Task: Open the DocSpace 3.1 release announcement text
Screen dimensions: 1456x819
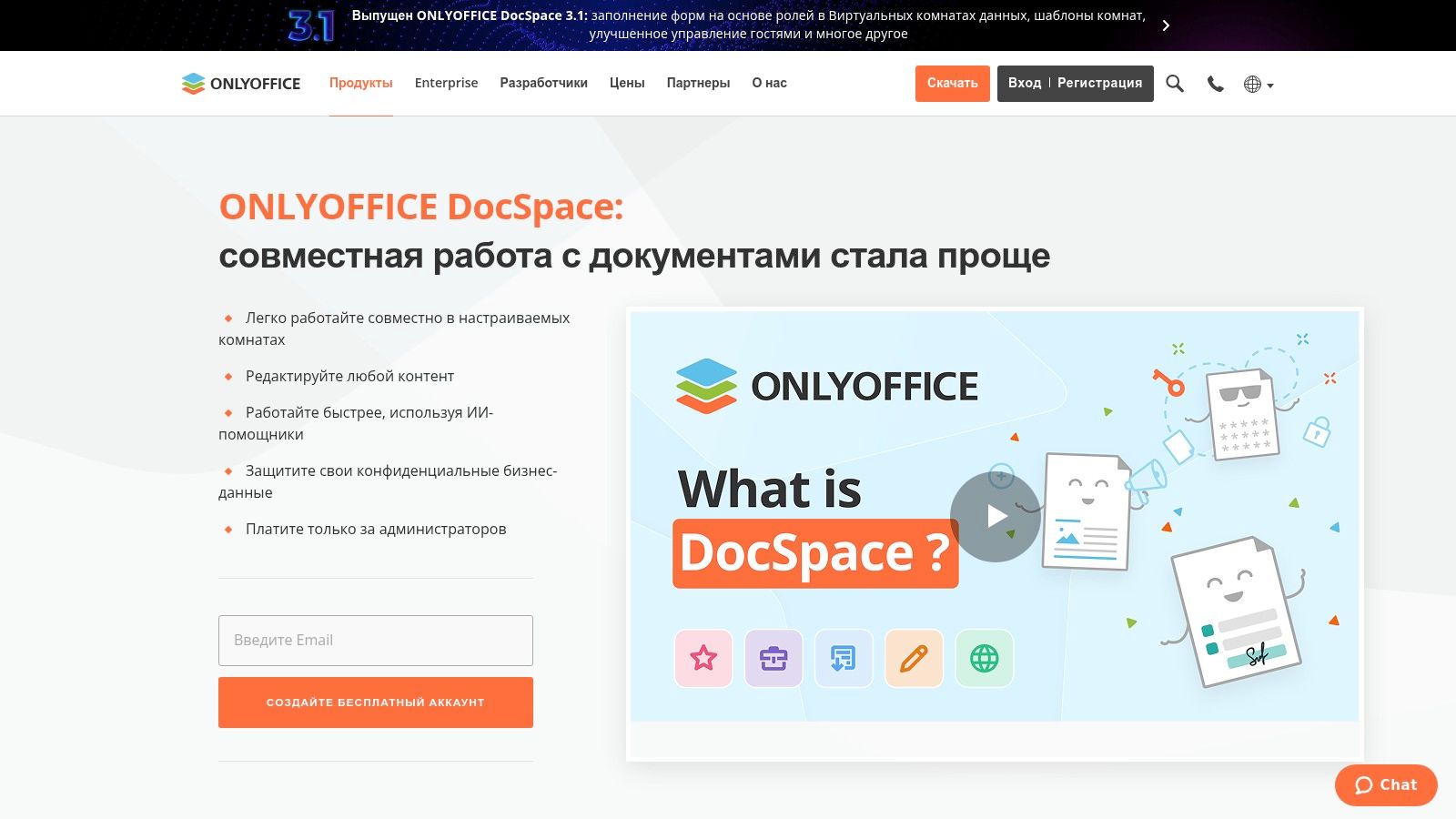Action: coord(748,25)
